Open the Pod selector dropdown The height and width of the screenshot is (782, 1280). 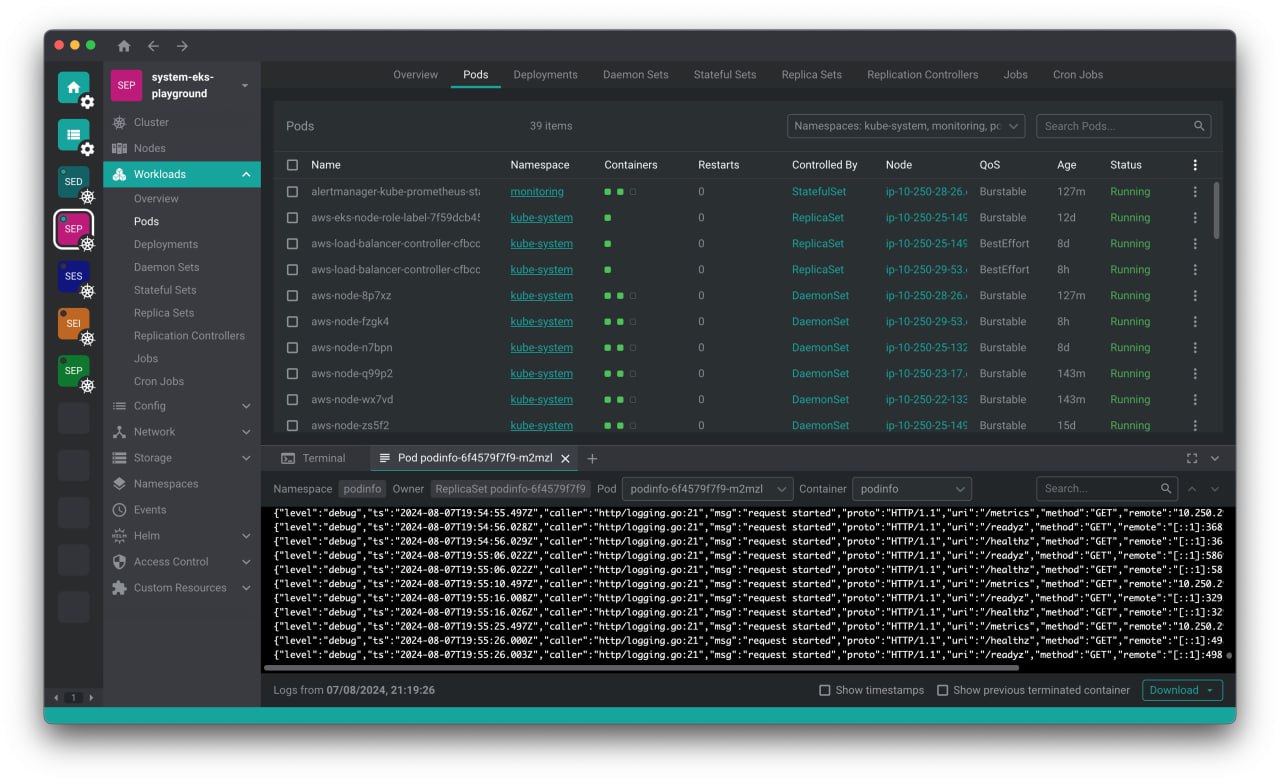pyautogui.click(x=707, y=489)
